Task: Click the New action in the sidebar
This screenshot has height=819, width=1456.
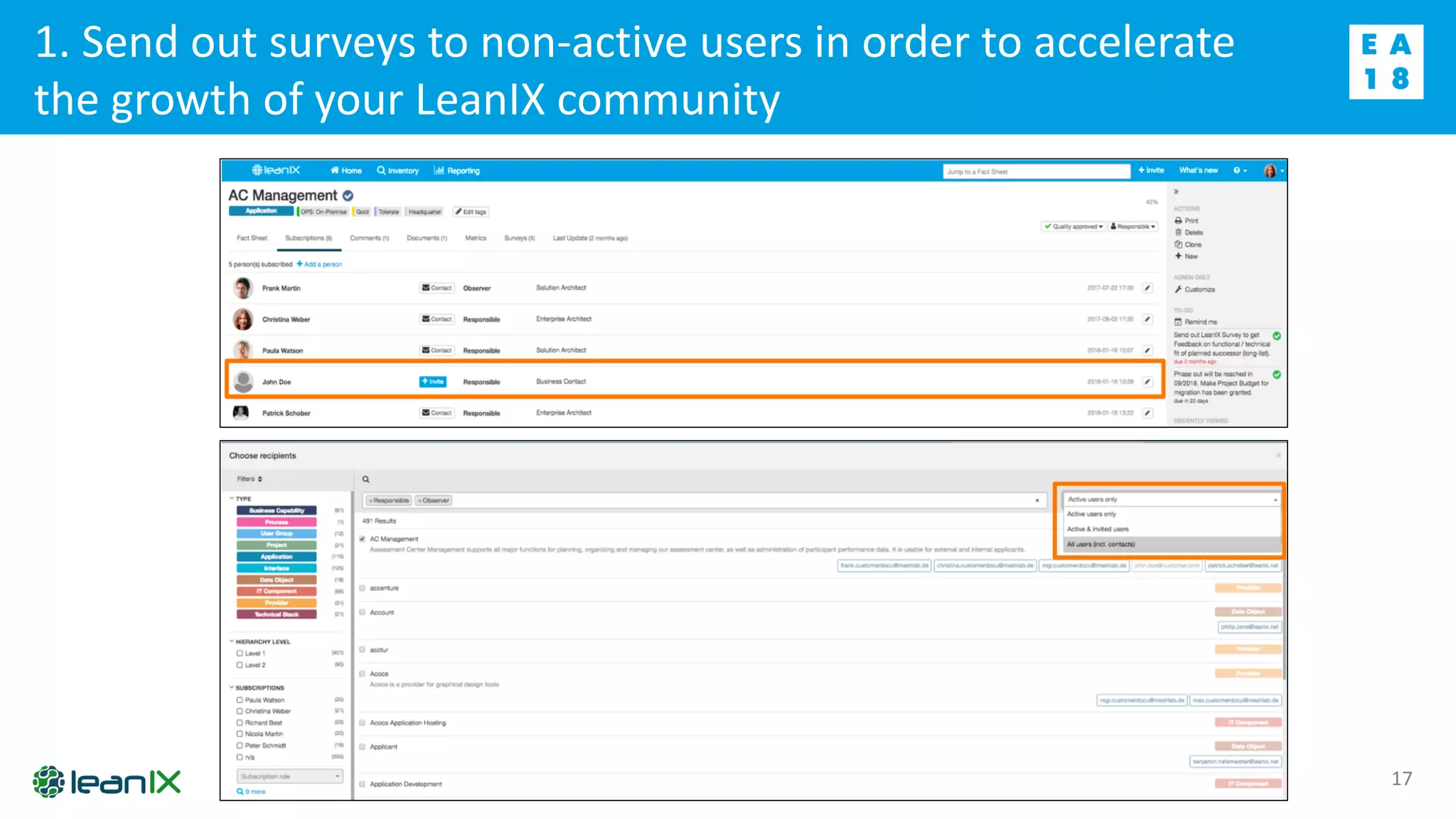Action: click(1186, 257)
